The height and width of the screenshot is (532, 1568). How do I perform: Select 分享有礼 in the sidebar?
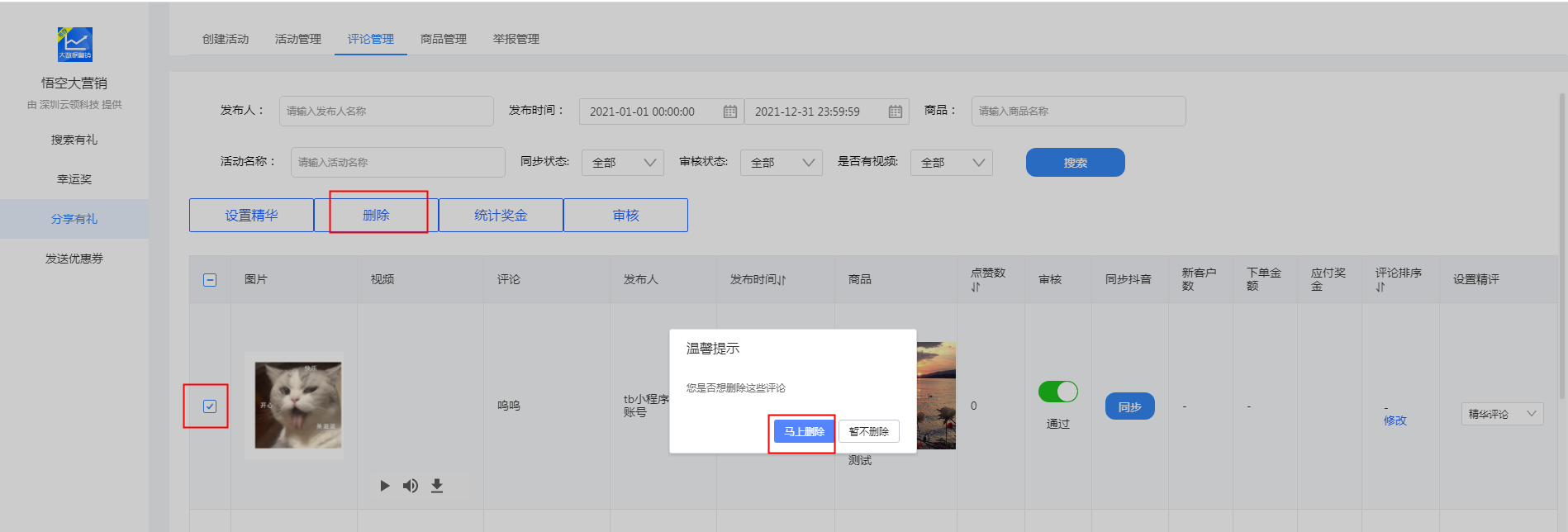tap(74, 219)
